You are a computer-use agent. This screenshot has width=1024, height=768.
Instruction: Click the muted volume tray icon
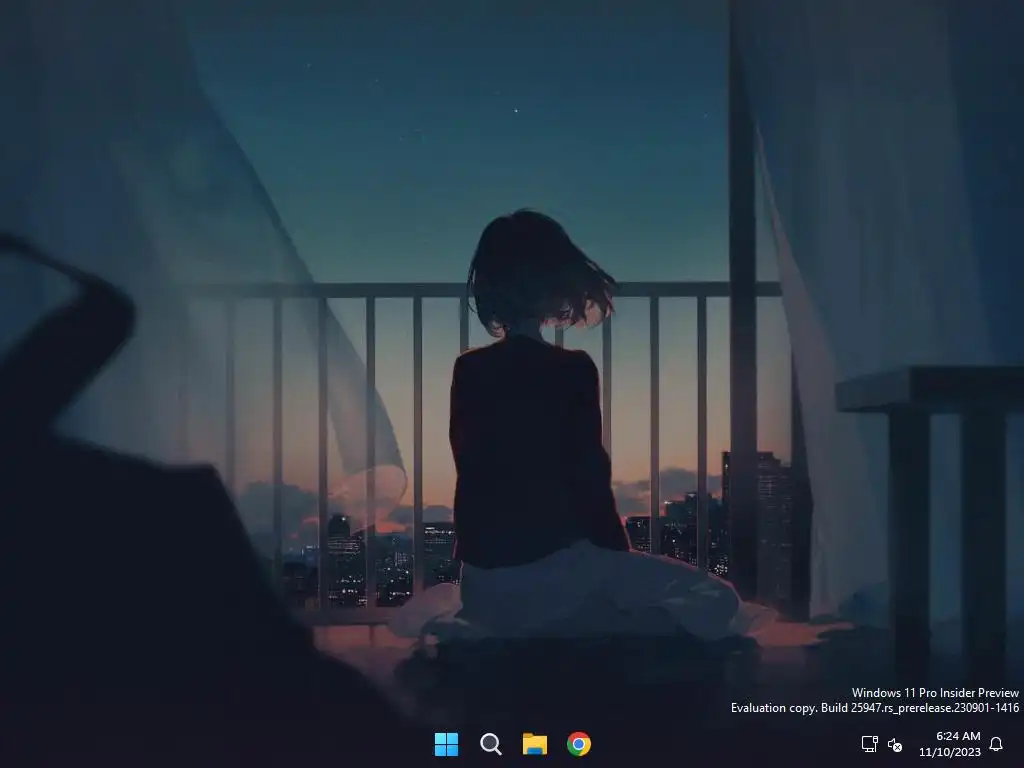tap(895, 744)
